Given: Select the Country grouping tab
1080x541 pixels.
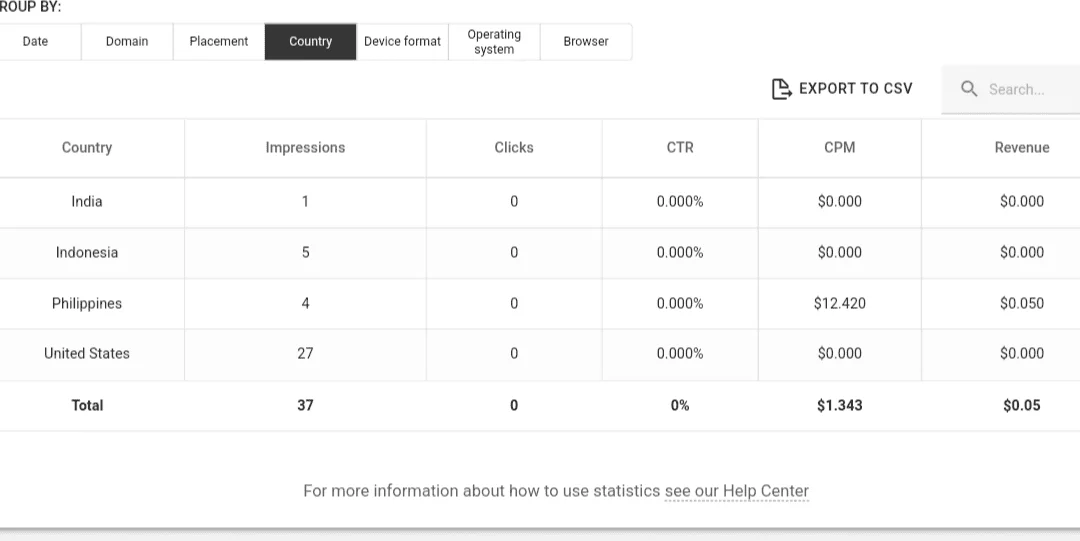Looking at the screenshot, I should tap(311, 41).
